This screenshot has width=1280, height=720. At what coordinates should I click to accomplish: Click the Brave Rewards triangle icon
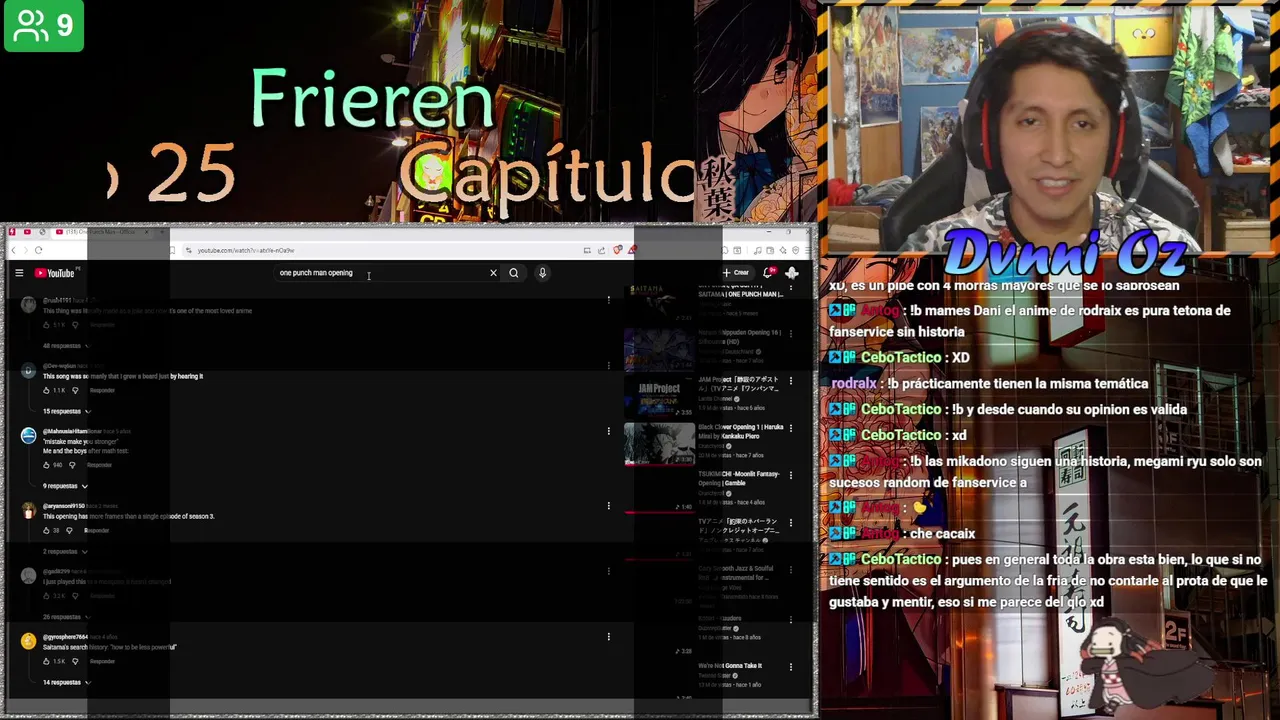point(632,250)
